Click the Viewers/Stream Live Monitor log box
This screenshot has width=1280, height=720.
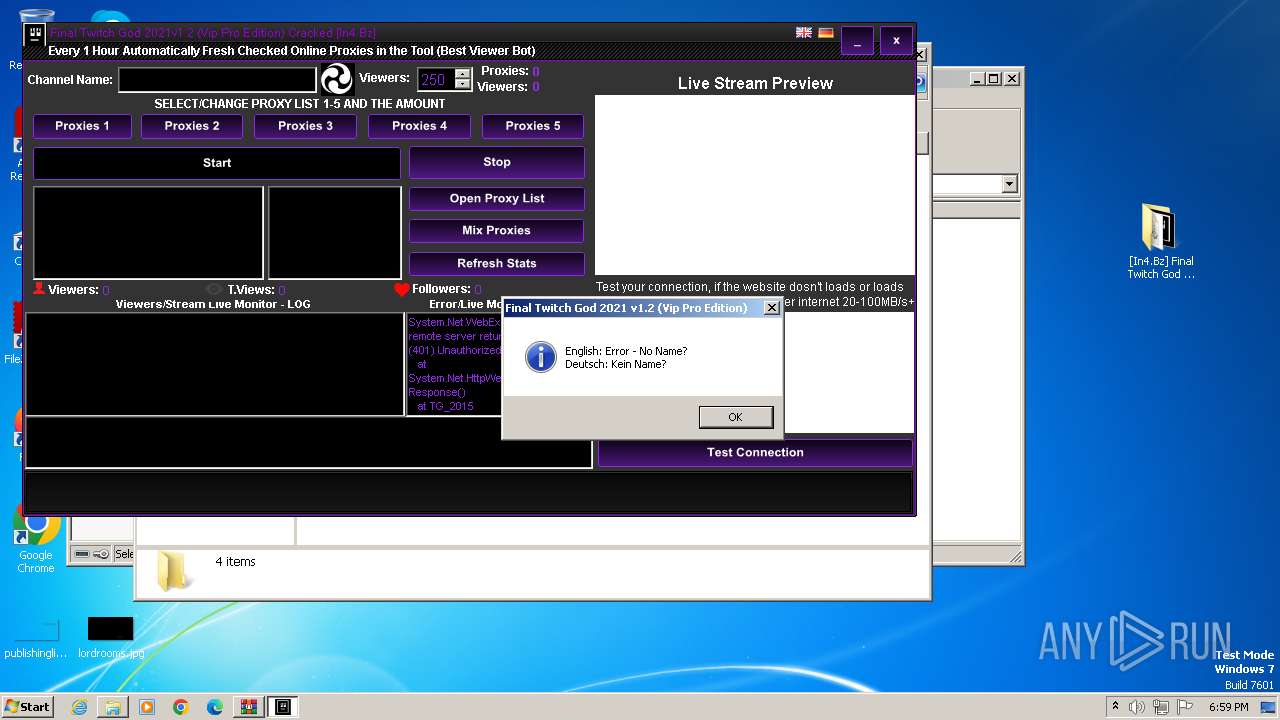pyautogui.click(x=215, y=364)
